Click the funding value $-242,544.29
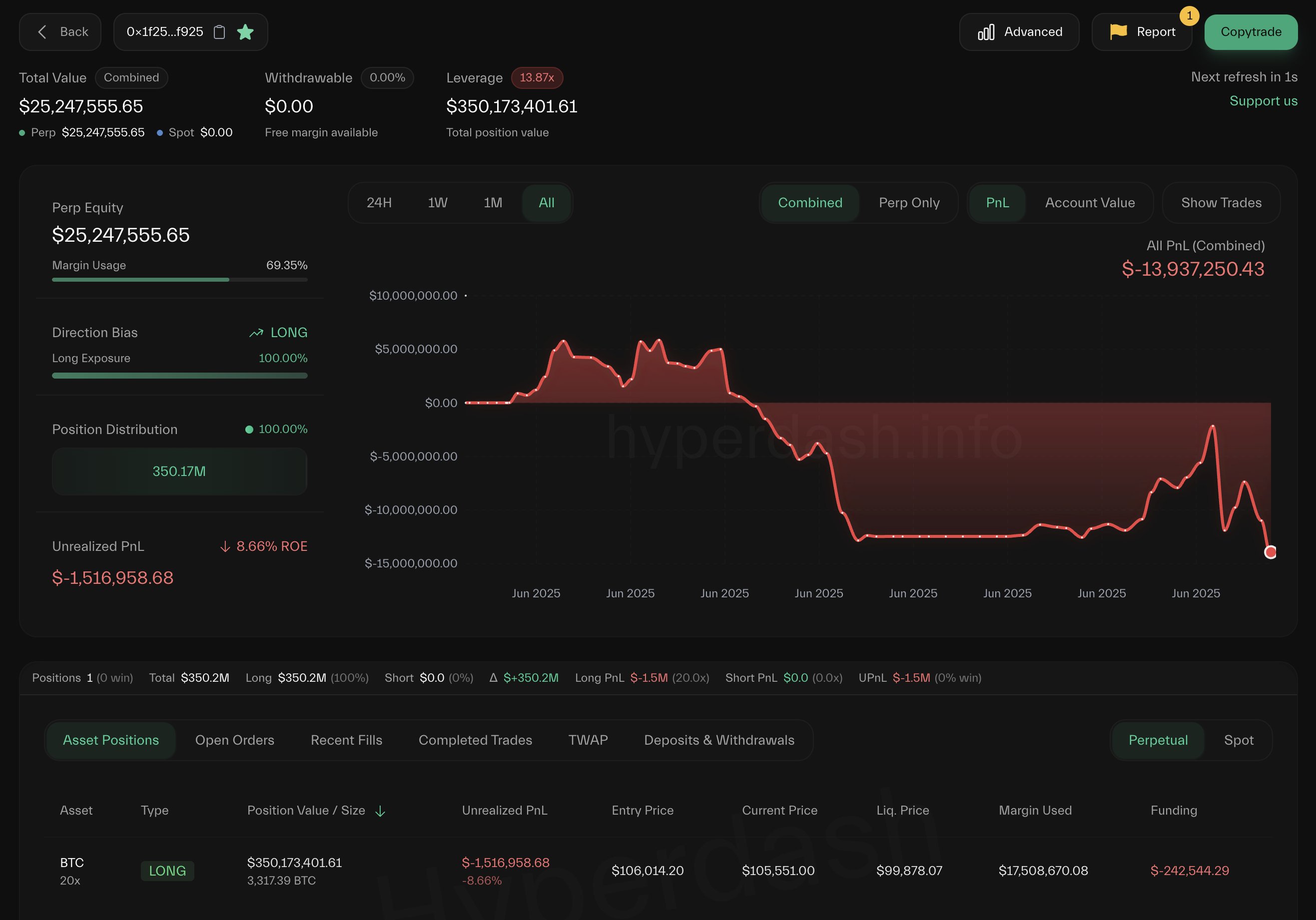1316x920 pixels. click(1190, 871)
